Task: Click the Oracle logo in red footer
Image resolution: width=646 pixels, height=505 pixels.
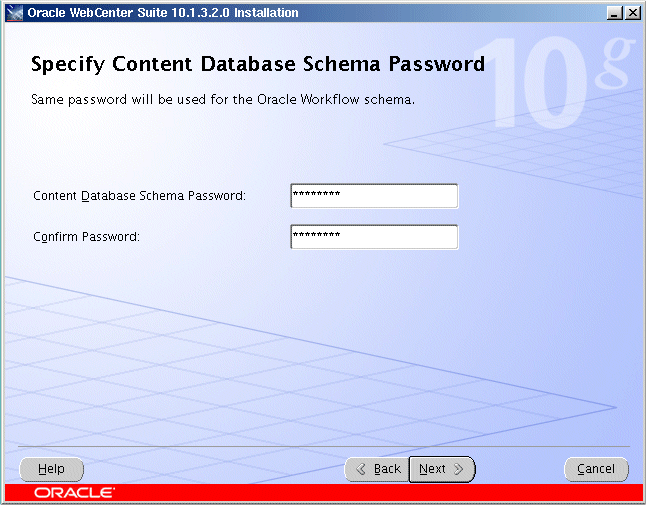Action: pos(74,493)
